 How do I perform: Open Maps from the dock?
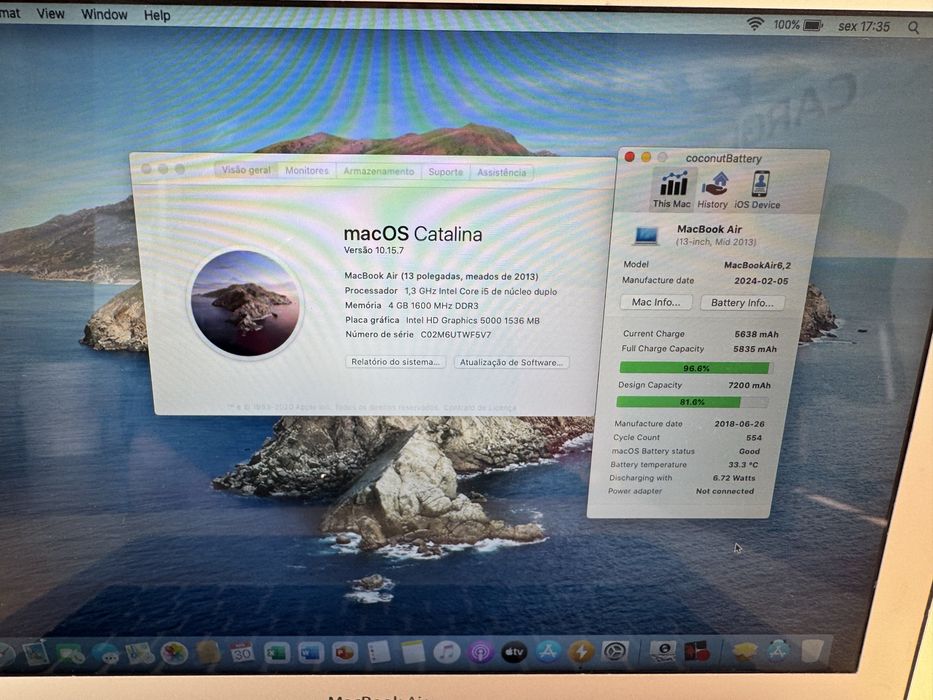click(x=140, y=654)
